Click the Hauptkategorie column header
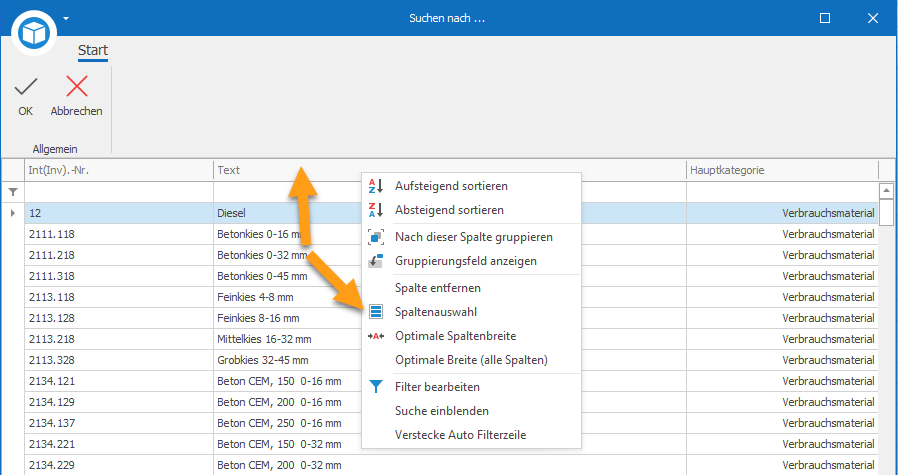898x475 pixels. coord(782,170)
